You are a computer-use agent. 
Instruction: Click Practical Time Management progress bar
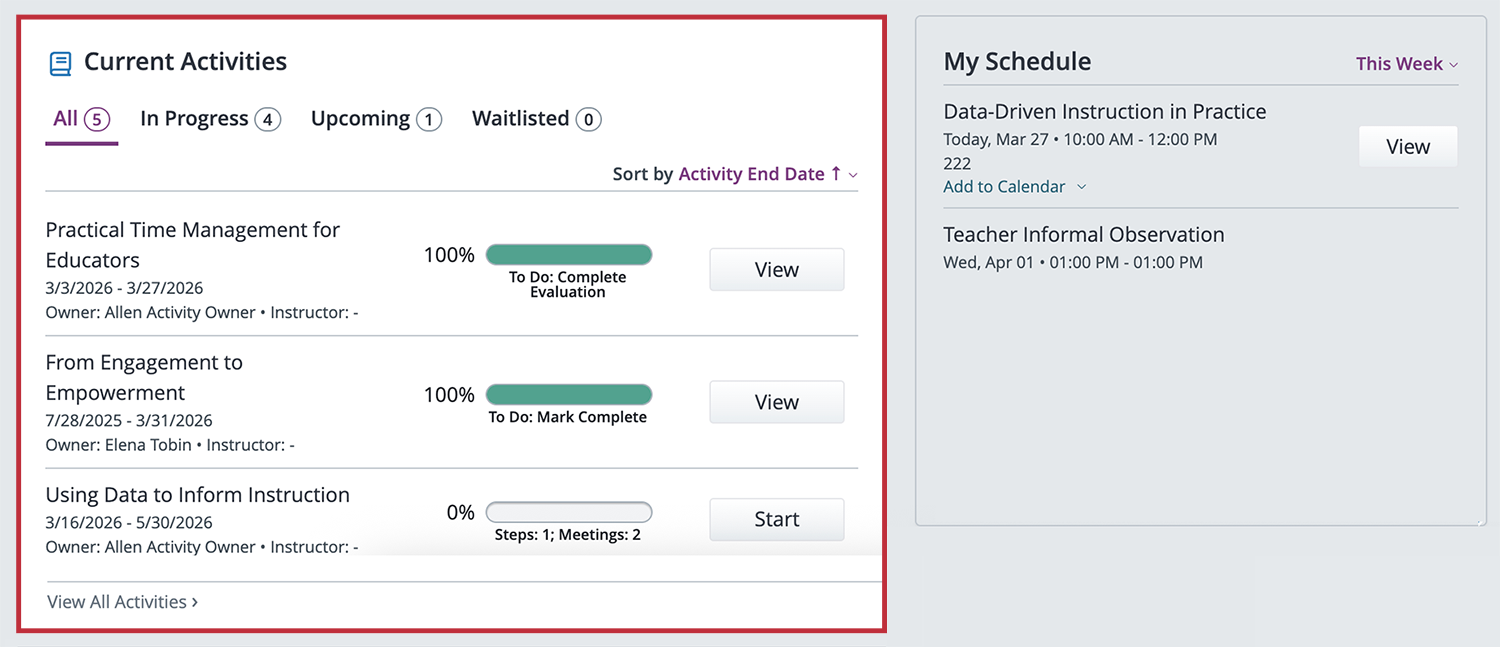point(569,255)
